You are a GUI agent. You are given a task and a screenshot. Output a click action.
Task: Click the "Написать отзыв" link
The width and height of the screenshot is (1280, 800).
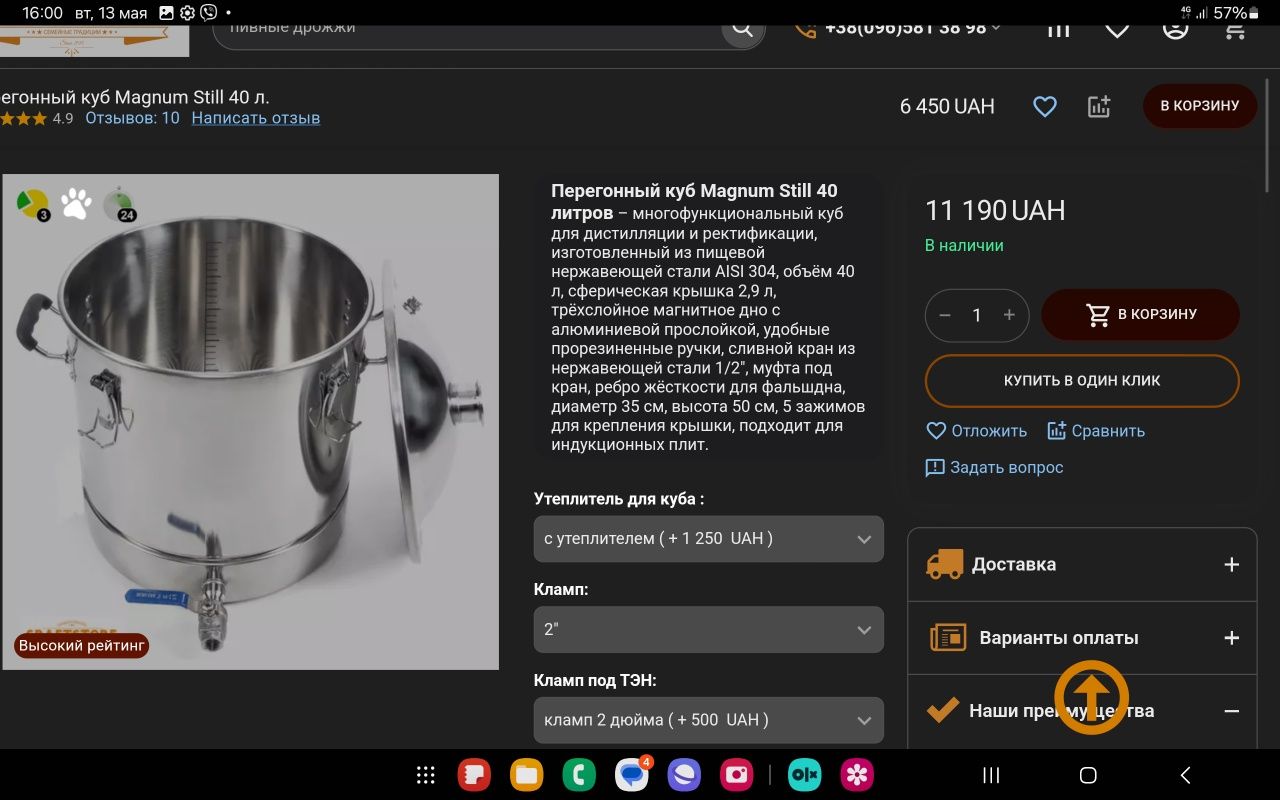click(x=256, y=118)
